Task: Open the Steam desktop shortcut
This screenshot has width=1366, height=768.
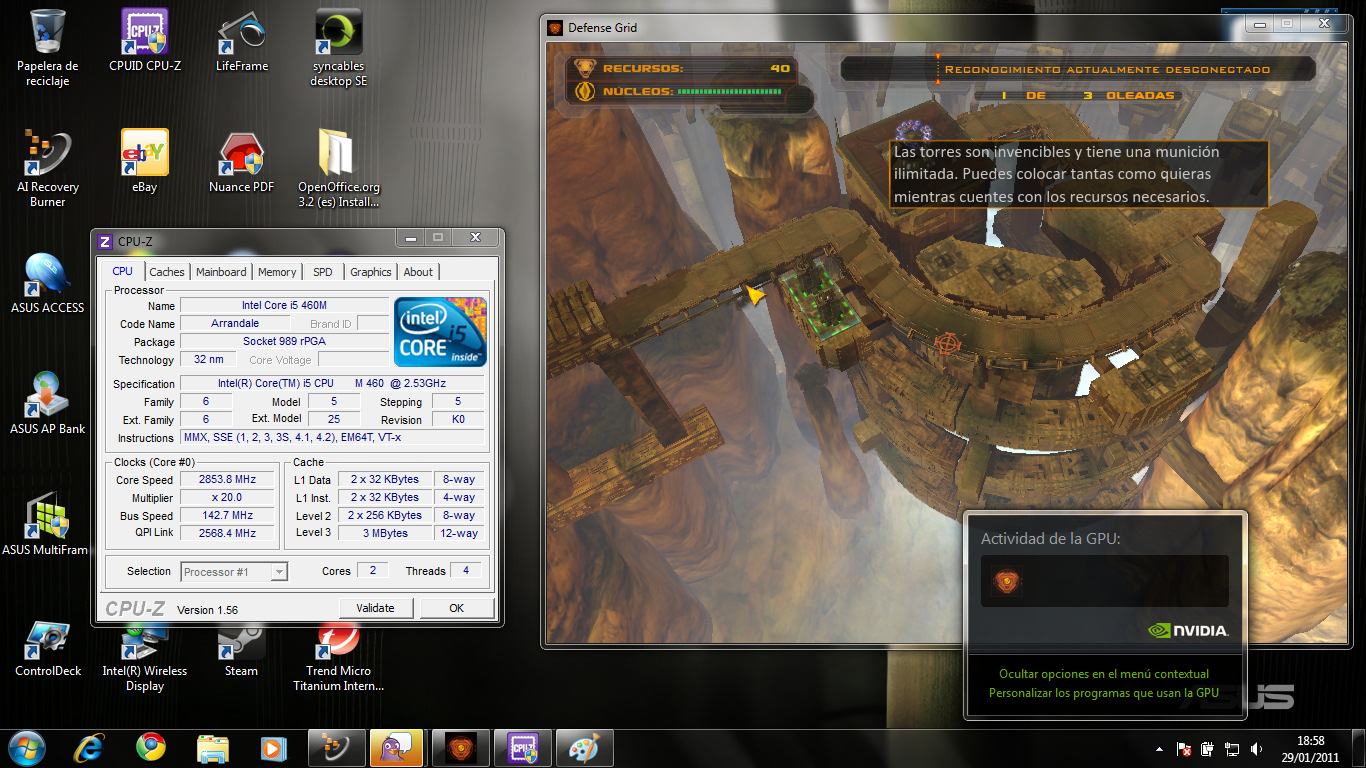Action: [x=241, y=645]
